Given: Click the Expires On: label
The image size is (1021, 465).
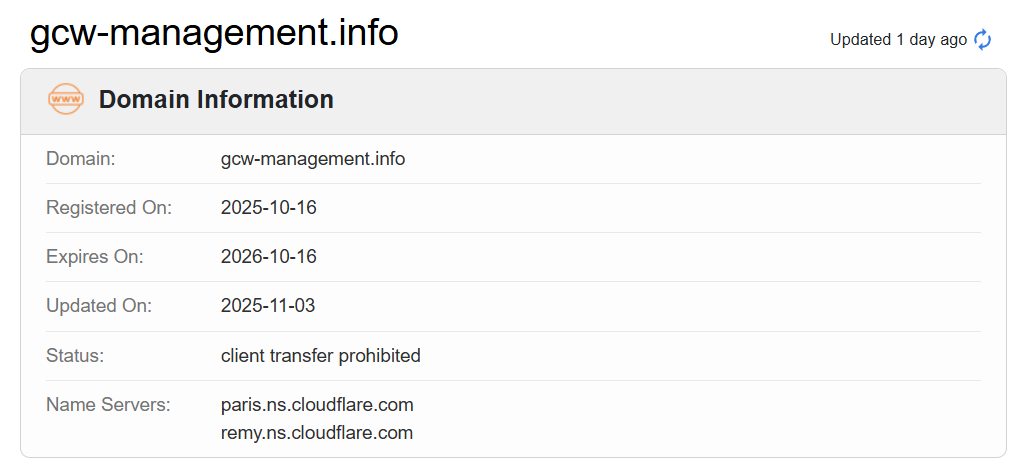Looking at the screenshot, I should [x=95, y=257].
